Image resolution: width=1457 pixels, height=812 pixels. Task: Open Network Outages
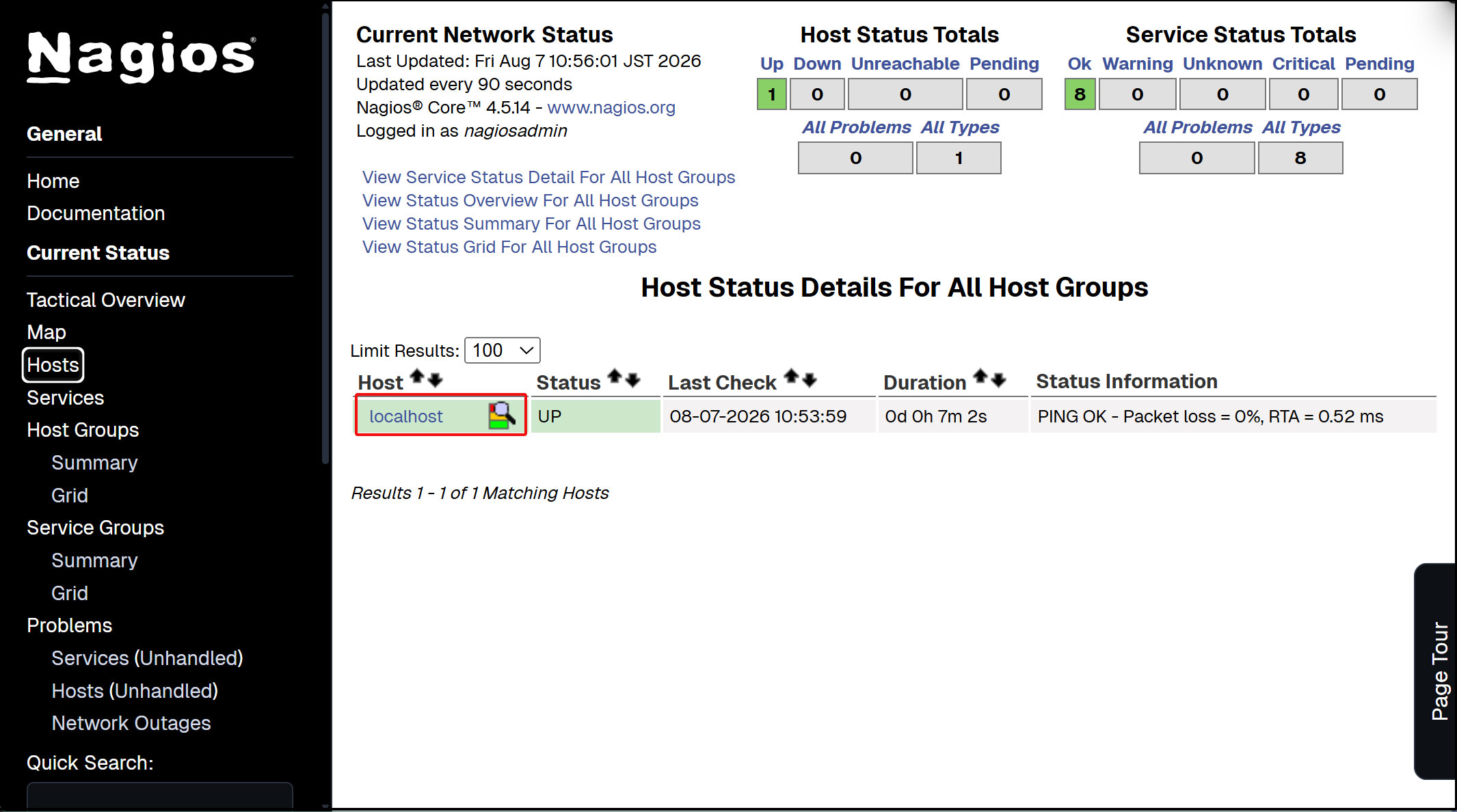coord(131,723)
